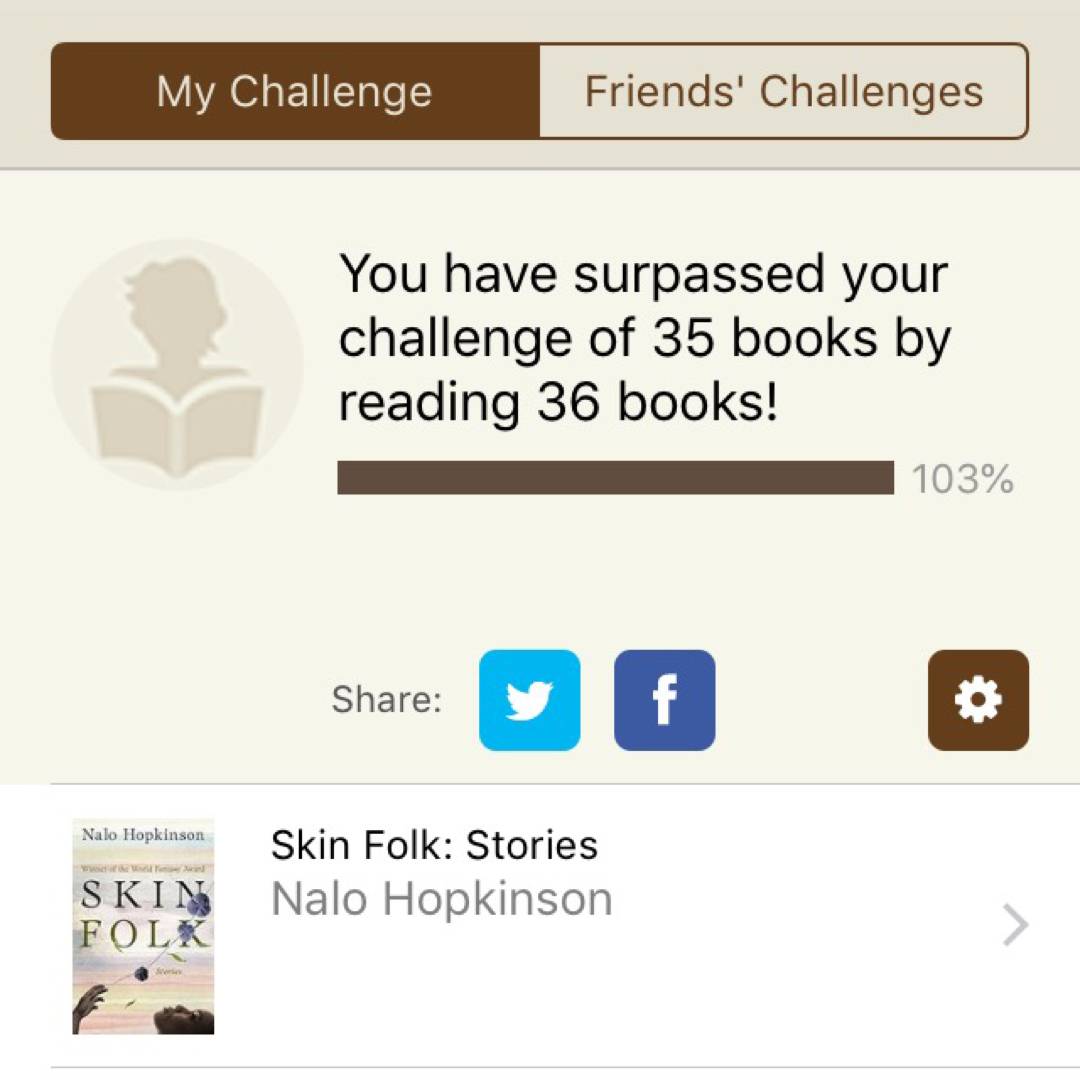This screenshot has height=1080, width=1080.
Task: Open the Skin Folk book cover thumbnail
Action: point(143,926)
